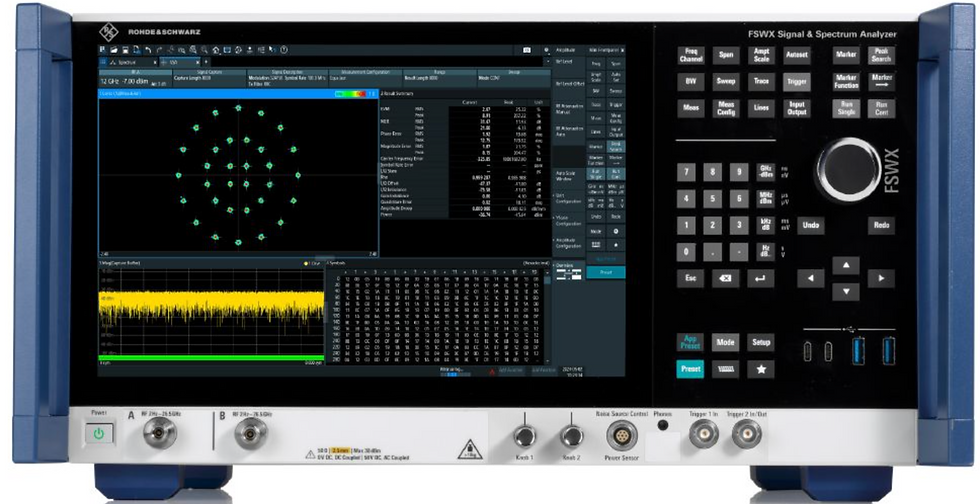
Task: Click the 12 GHz reference level readout
Action: pyautogui.click(x=124, y=81)
